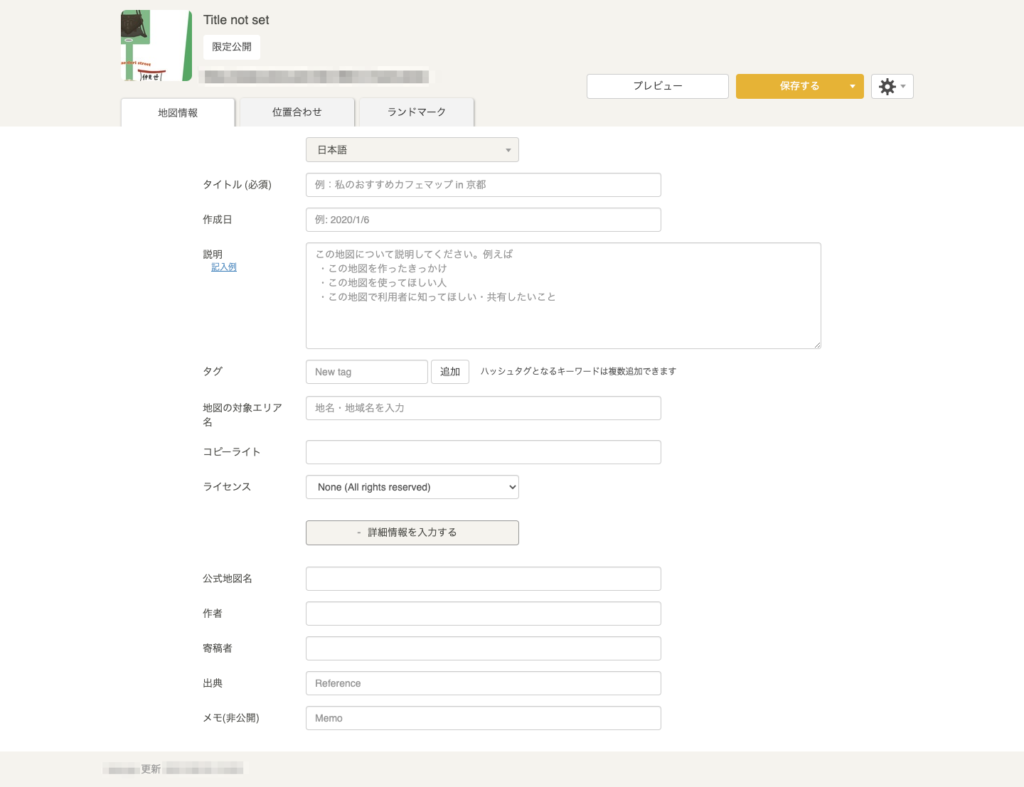
Task: Collapse the 詳細情報を入力する section
Action: 412,533
